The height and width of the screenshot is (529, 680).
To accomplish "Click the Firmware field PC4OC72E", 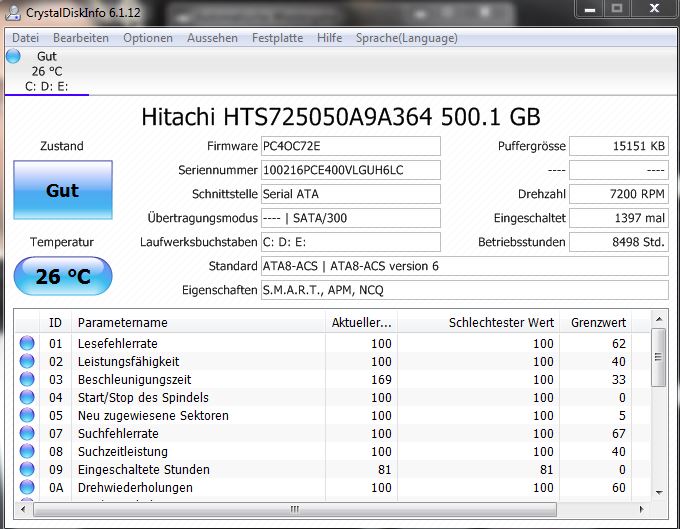I will (x=351, y=146).
